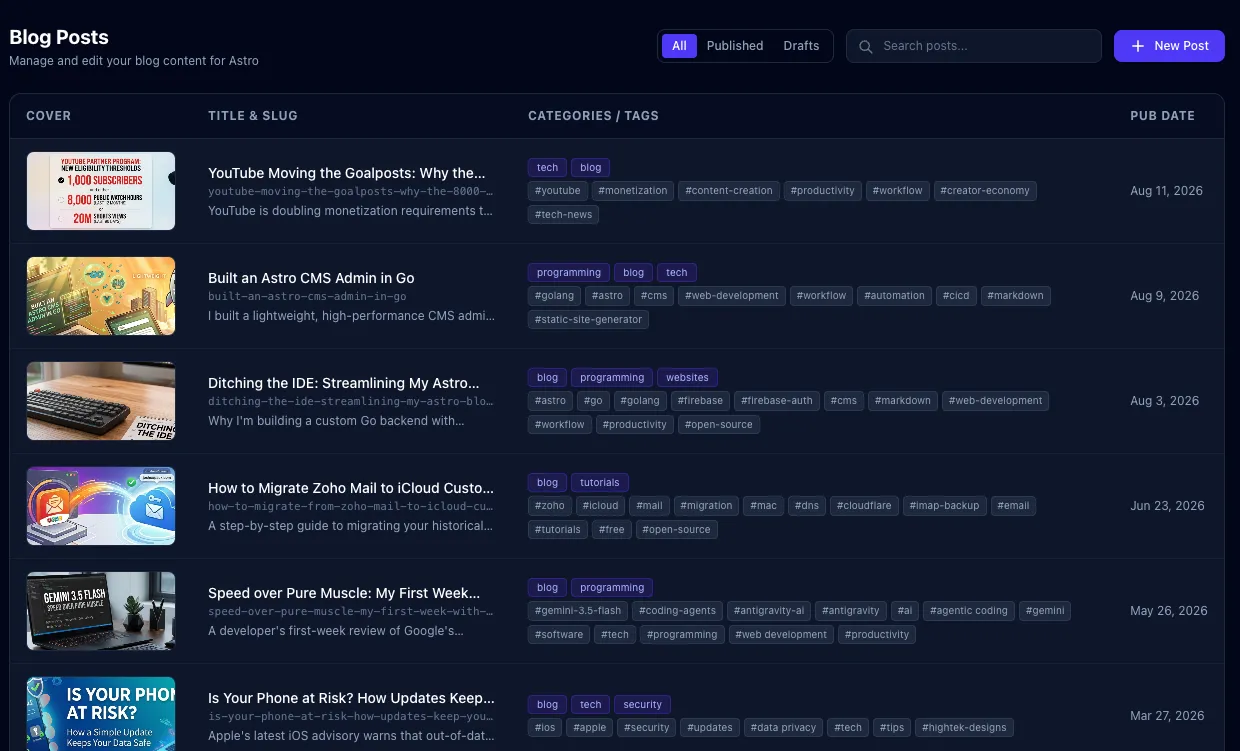Viewport: 1240px width, 751px height.
Task: Click the #youtube tag
Action: click(558, 191)
